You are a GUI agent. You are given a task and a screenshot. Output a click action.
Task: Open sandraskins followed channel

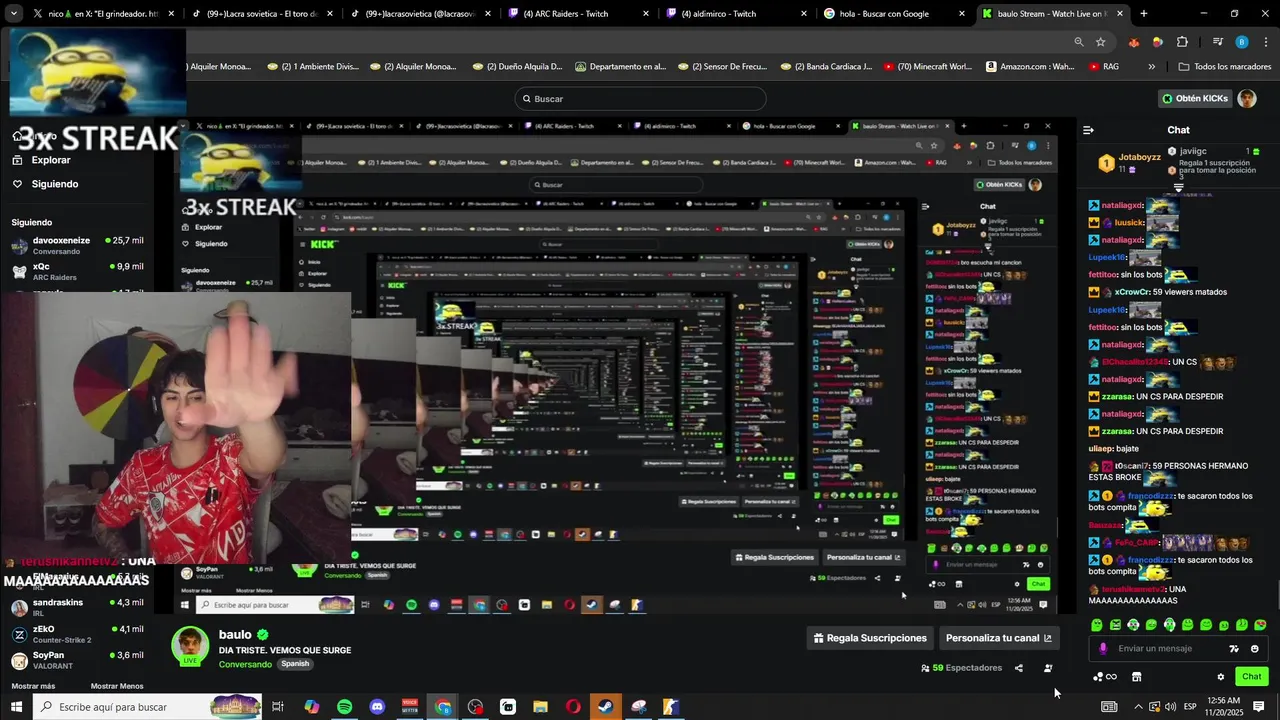click(78, 607)
